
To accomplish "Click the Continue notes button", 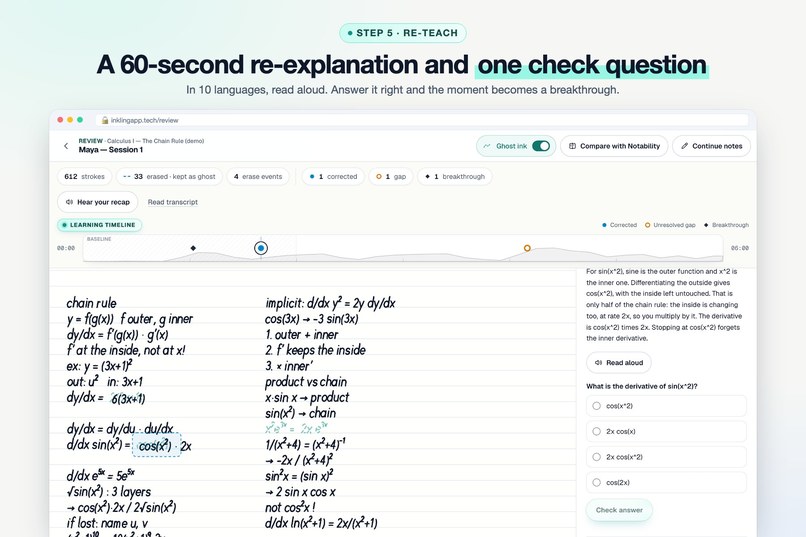I will [x=711, y=146].
